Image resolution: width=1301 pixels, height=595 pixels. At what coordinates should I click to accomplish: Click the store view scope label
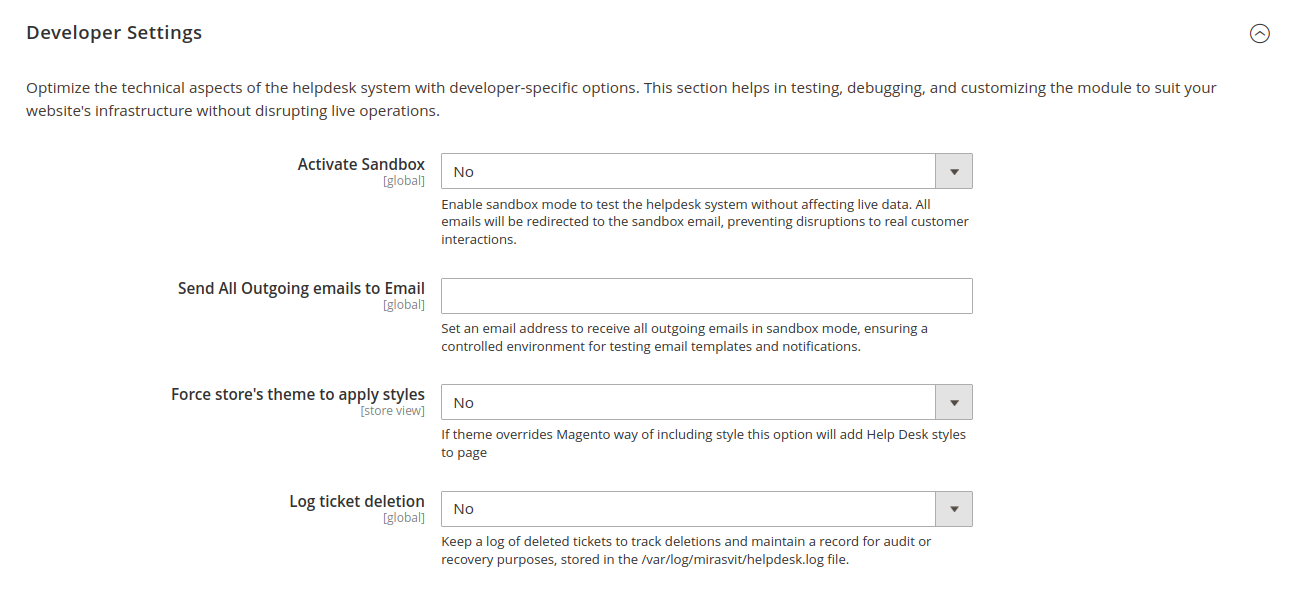(x=393, y=411)
